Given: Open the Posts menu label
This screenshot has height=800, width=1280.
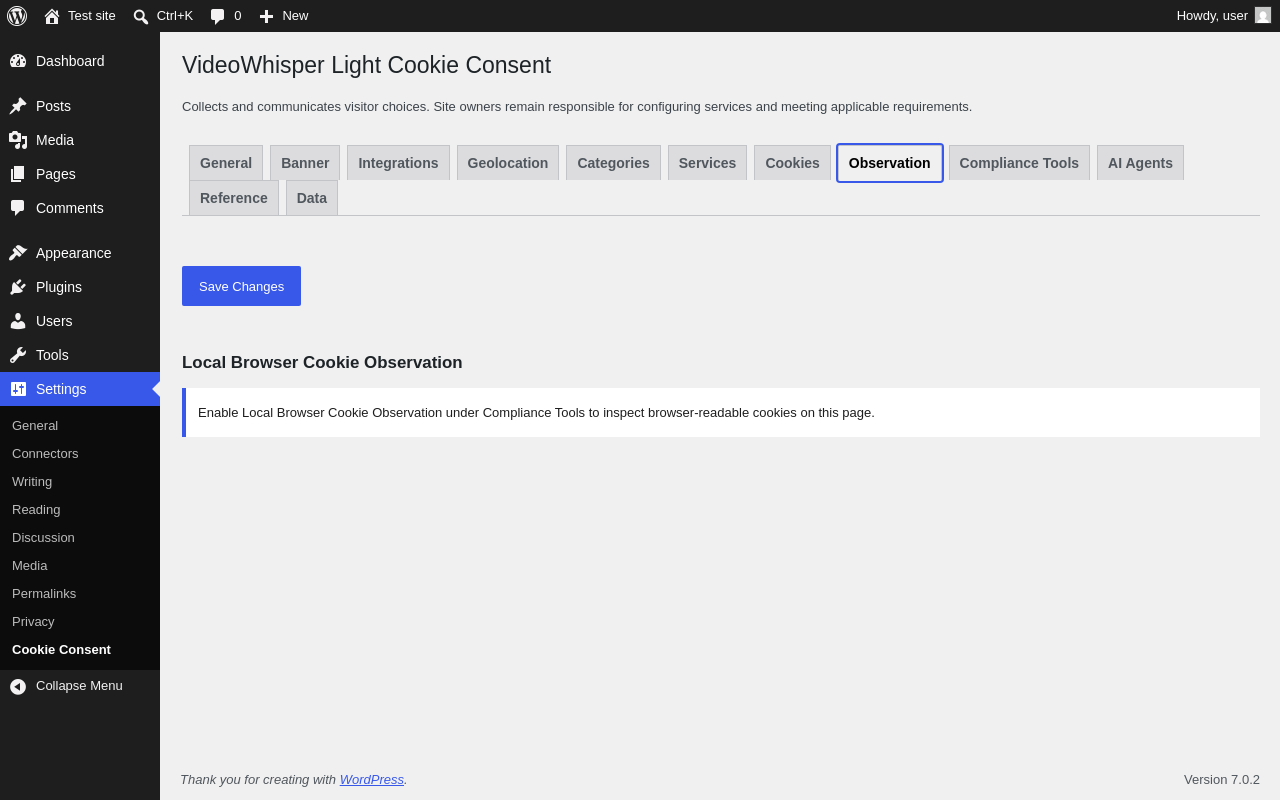Looking at the screenshot, I should coord(53,106).
